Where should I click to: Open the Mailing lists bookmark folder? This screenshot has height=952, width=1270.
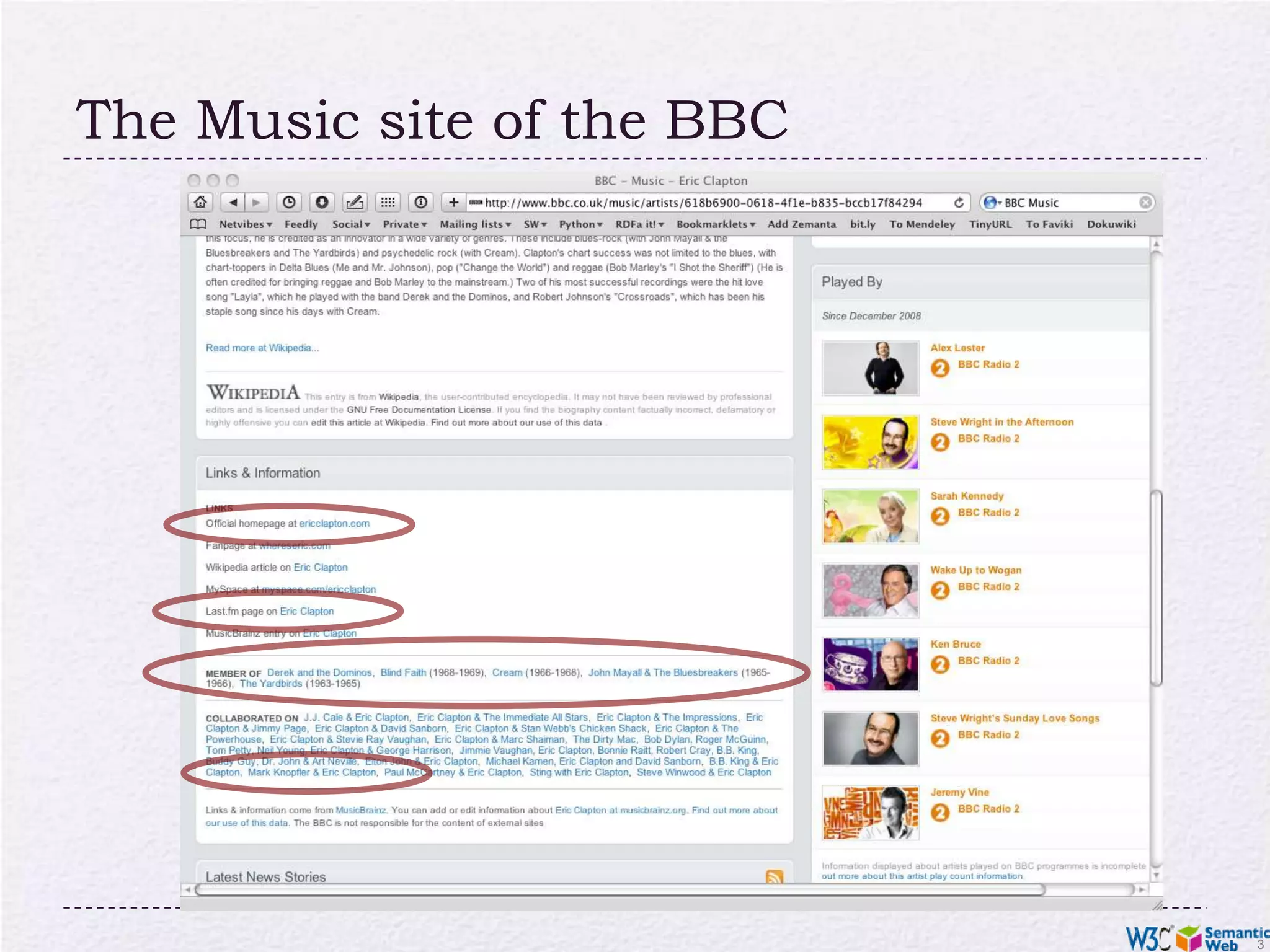click(x=475, y=224)
